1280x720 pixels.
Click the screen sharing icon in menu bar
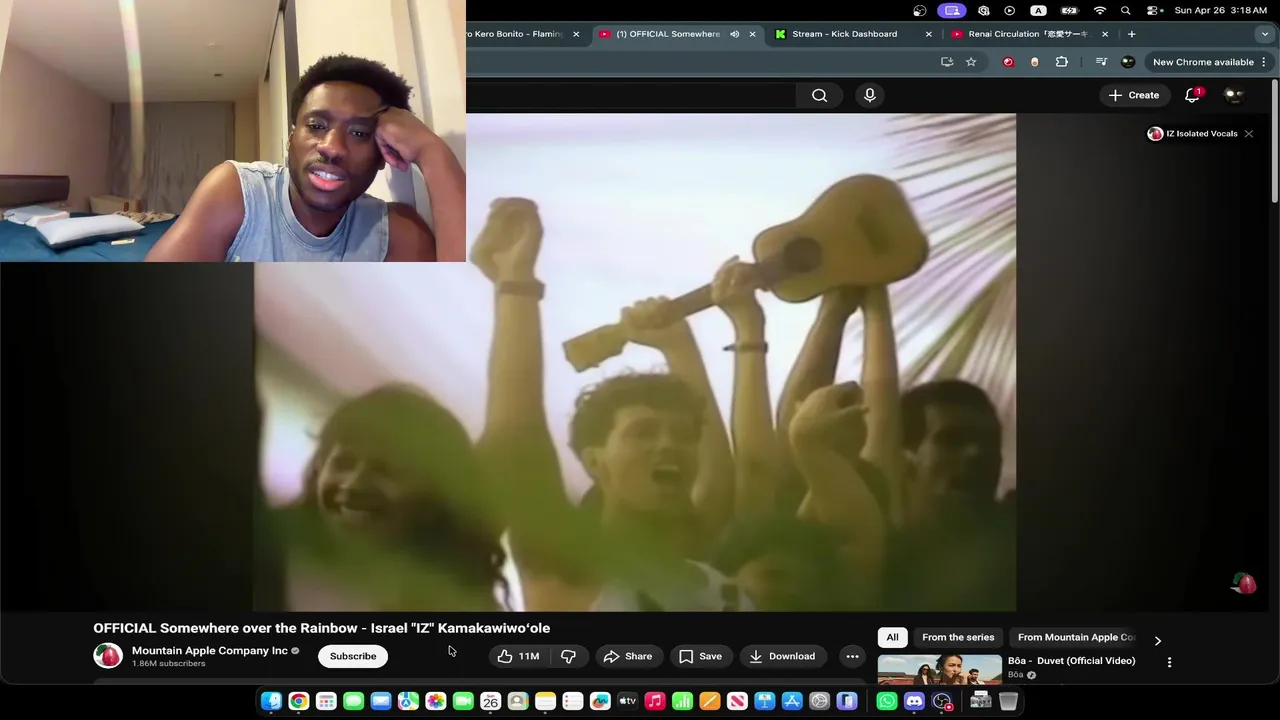pyautogui.click(x=951, y=10)
